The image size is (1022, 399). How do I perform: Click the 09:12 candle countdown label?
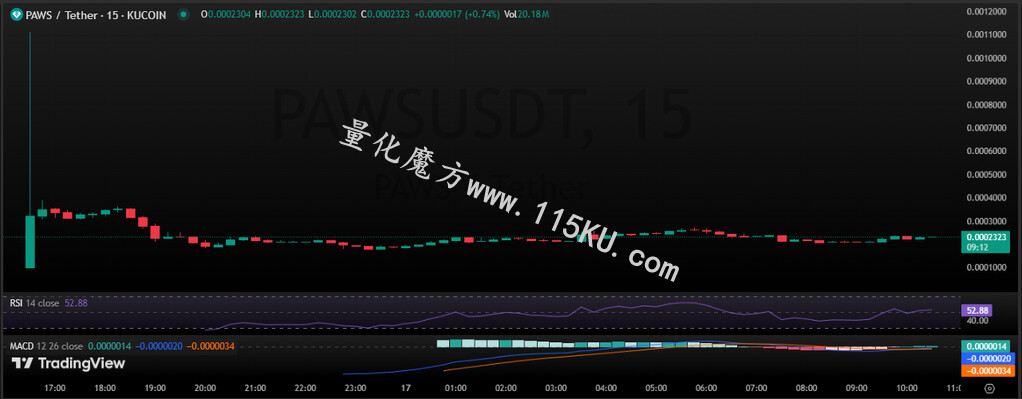tap(976, 248)
